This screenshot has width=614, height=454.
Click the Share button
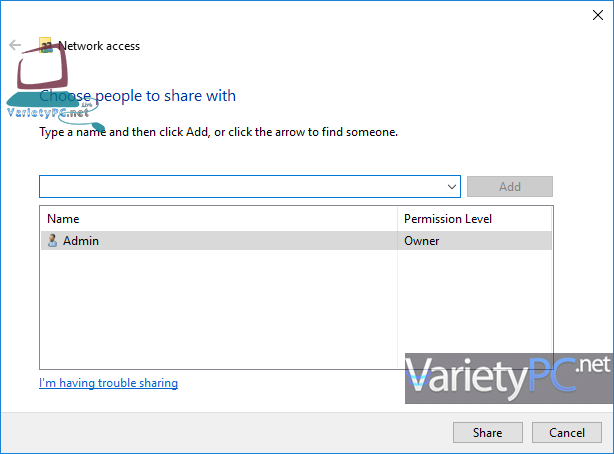tap(487, 433)
